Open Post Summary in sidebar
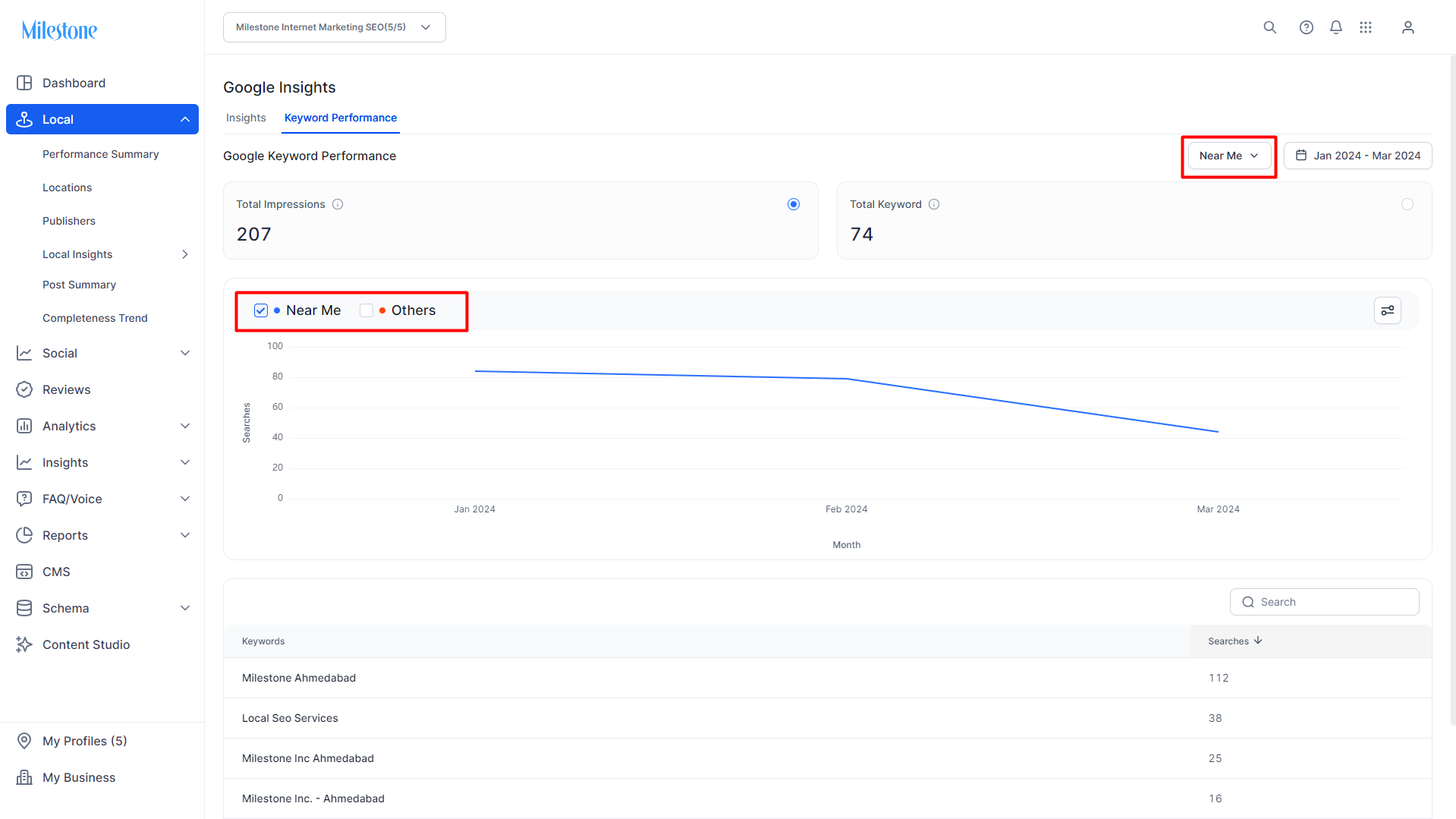Viewport: 1456px width, 819px height. [80, 285]
